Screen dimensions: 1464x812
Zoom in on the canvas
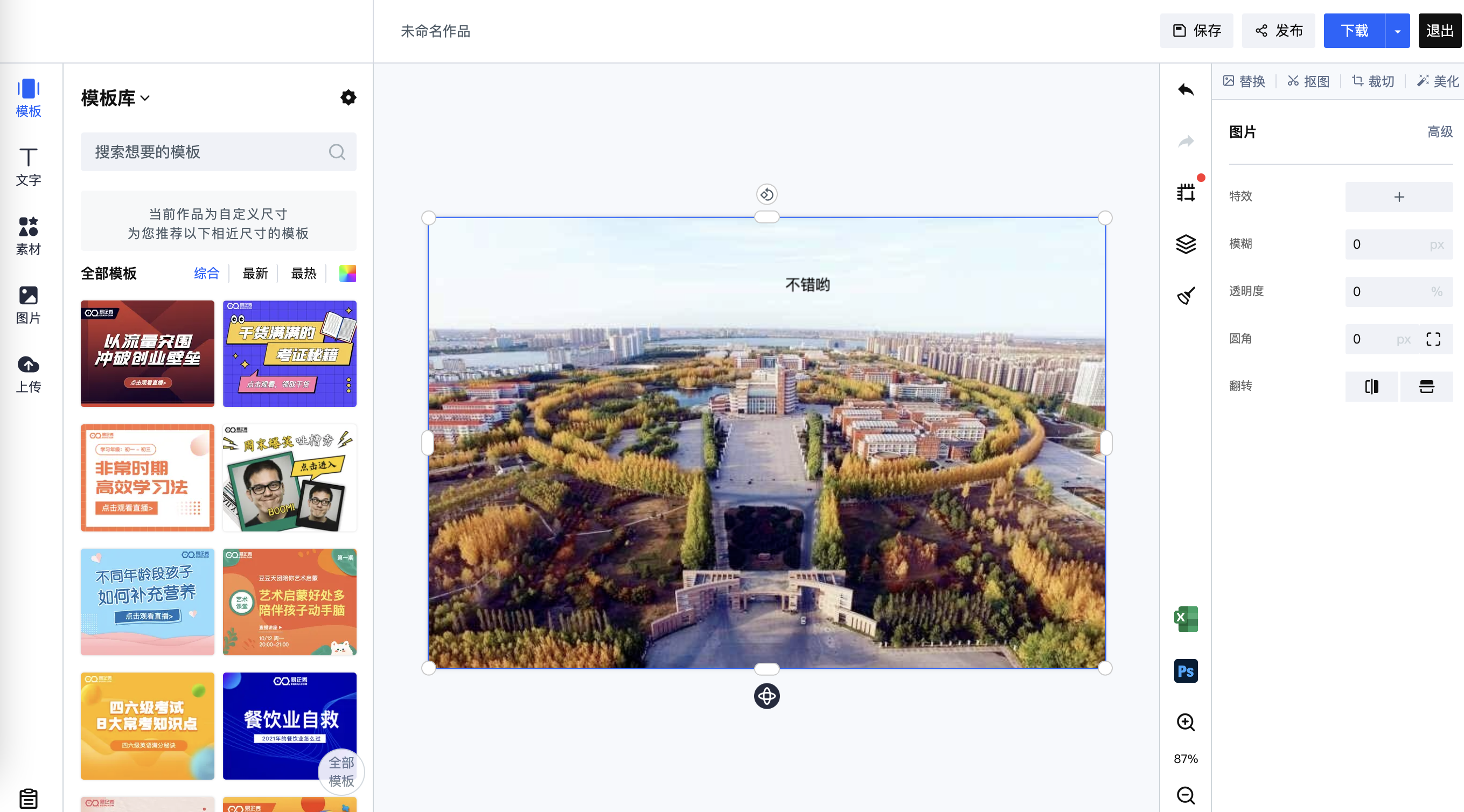coord(1186,722)
